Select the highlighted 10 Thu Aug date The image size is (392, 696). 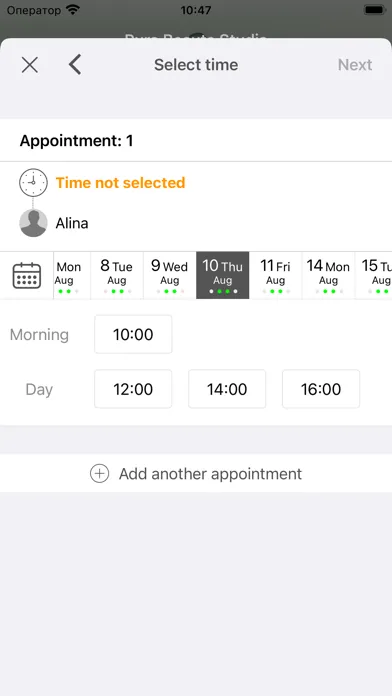click(x=222, y=276)
